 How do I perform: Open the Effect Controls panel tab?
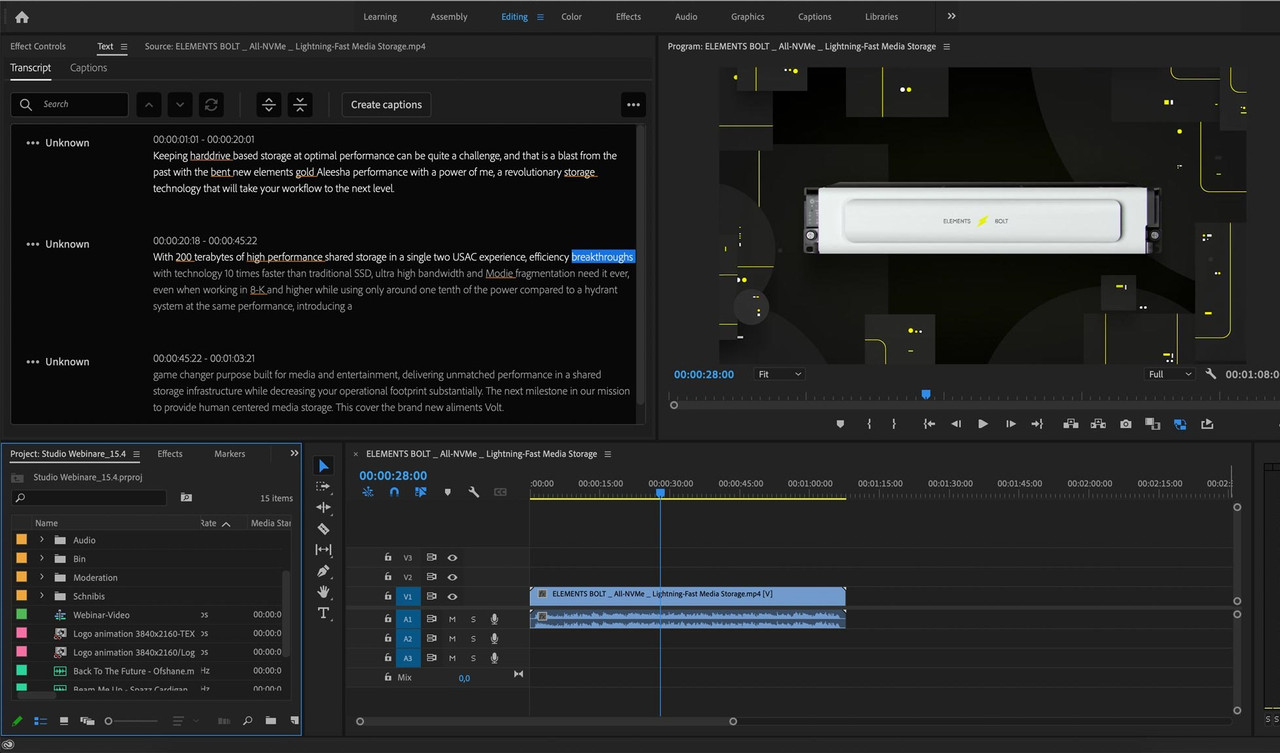tap(38, 46)
